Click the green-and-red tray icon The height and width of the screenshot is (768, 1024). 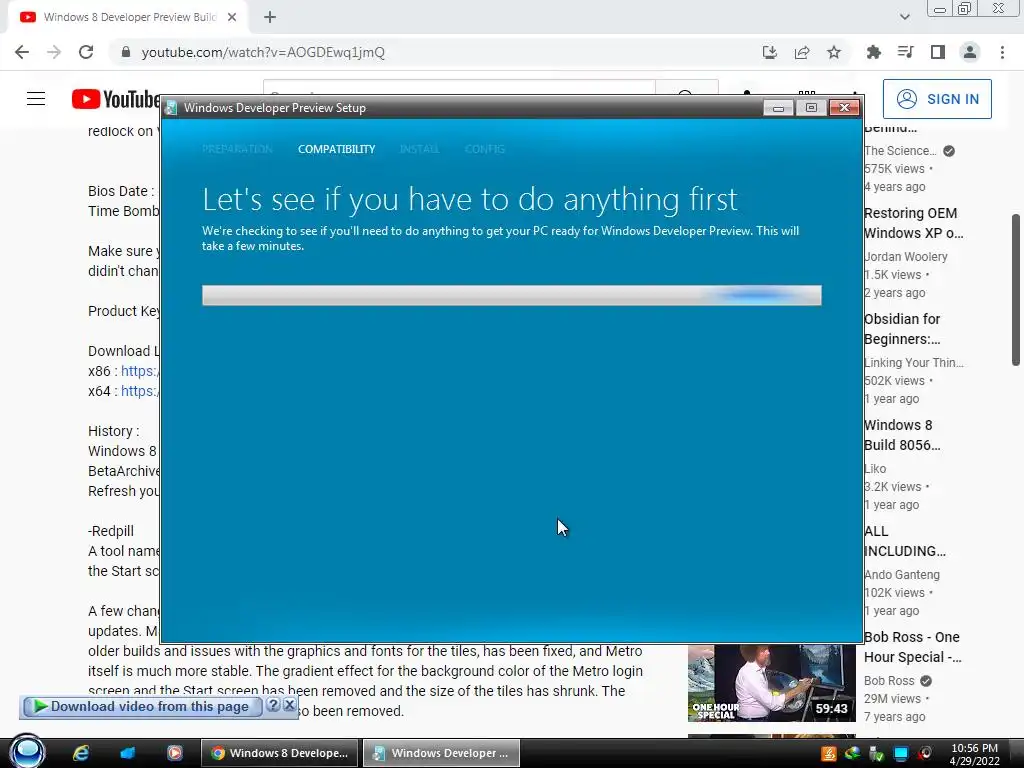pos(852,754)
